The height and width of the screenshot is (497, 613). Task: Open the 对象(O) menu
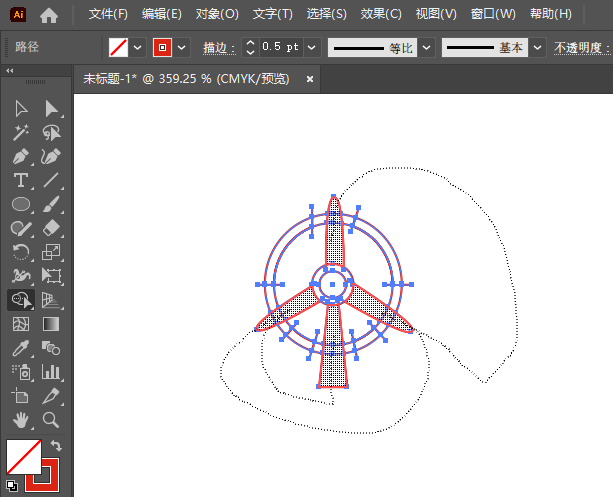[217, 14]
